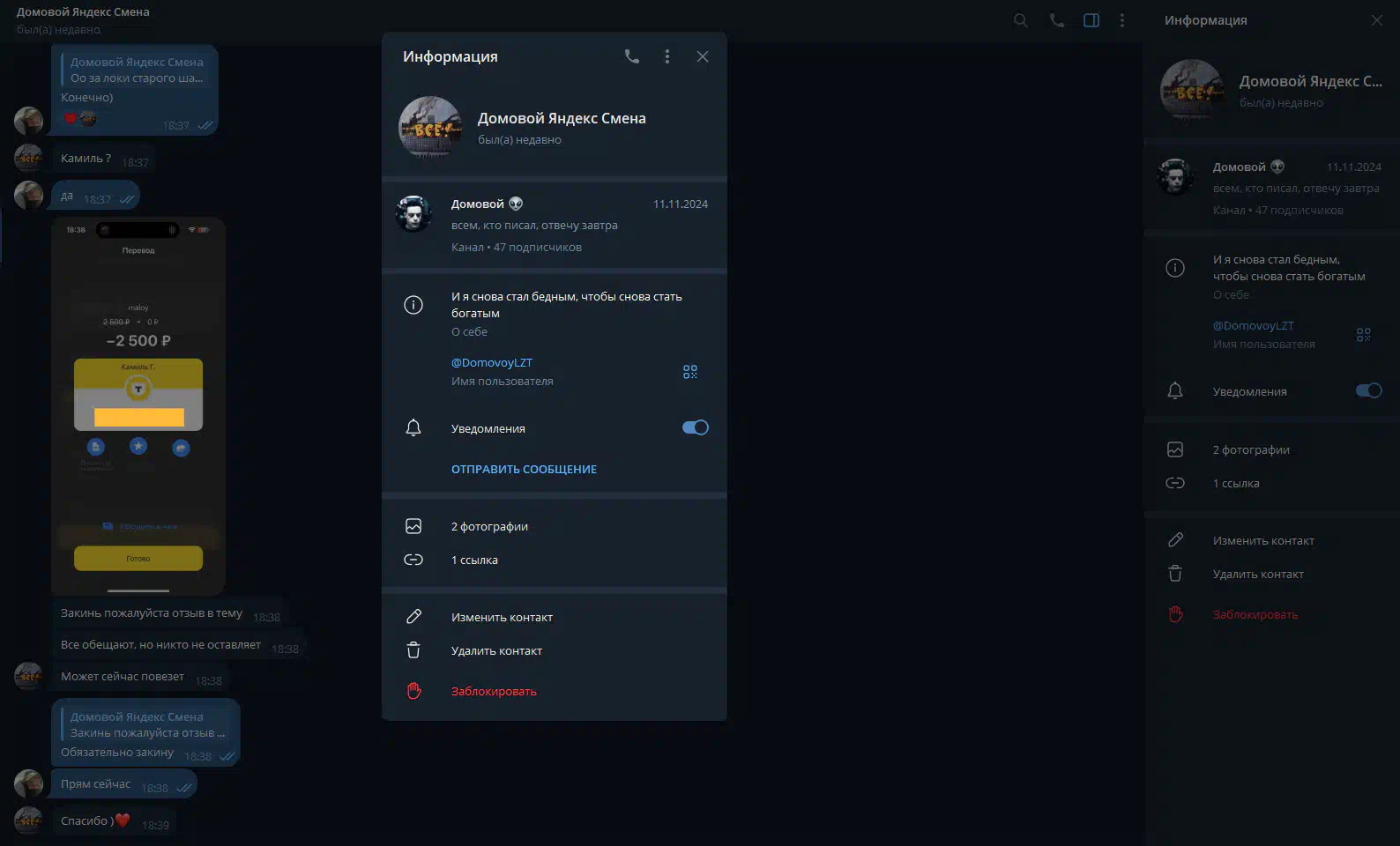Click the sender avatar beside 'Камиль ?'
Viewport: 1400px width, 846px height.
click(29, 159)
